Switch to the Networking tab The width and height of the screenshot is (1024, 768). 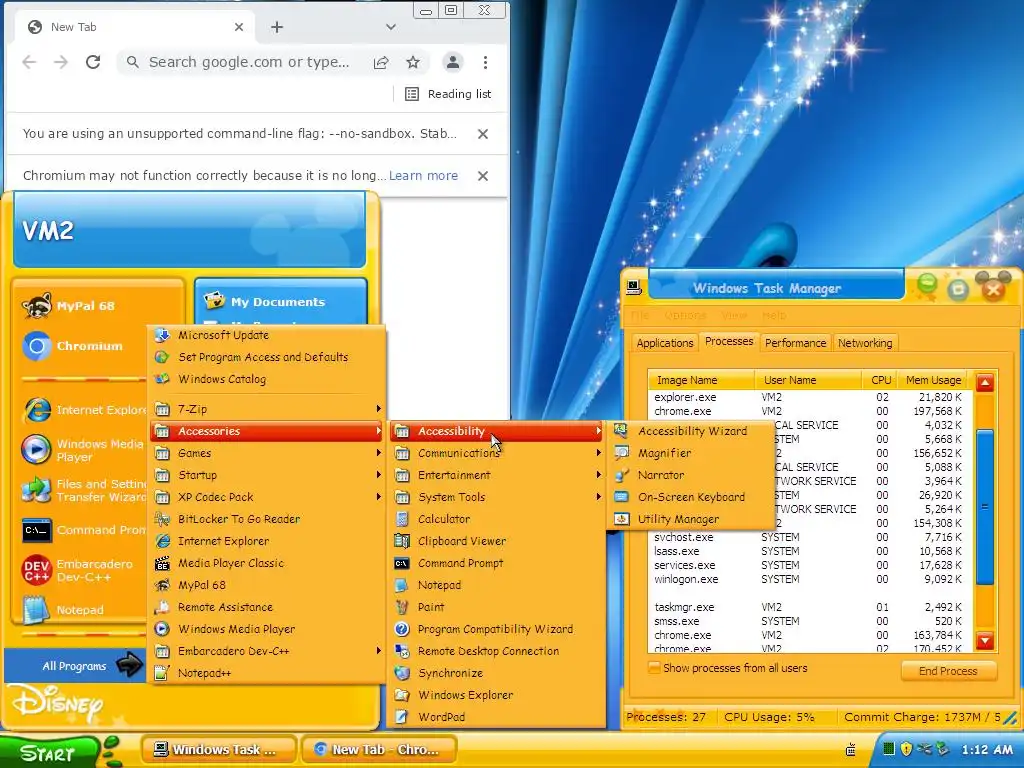click(x=865, y=343)
